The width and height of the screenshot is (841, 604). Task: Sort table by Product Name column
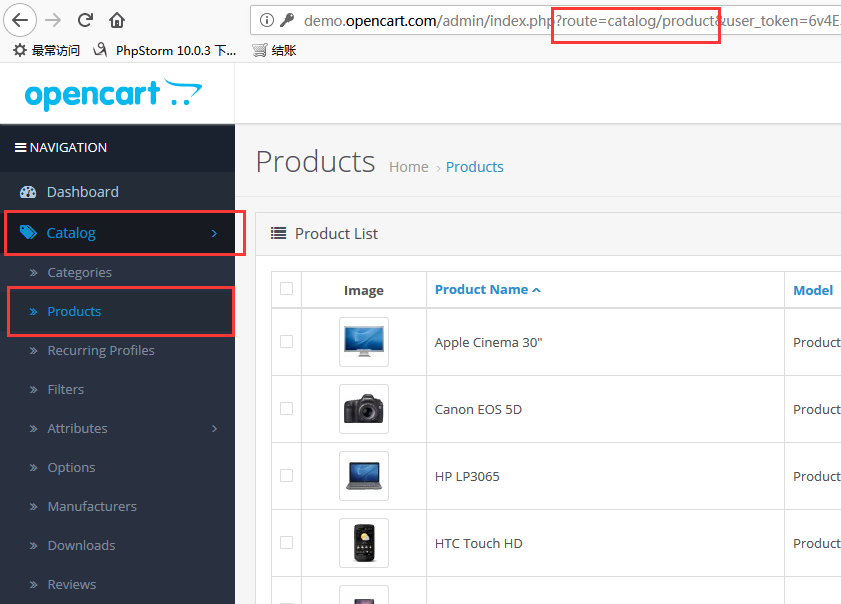(x=481, y=290)
